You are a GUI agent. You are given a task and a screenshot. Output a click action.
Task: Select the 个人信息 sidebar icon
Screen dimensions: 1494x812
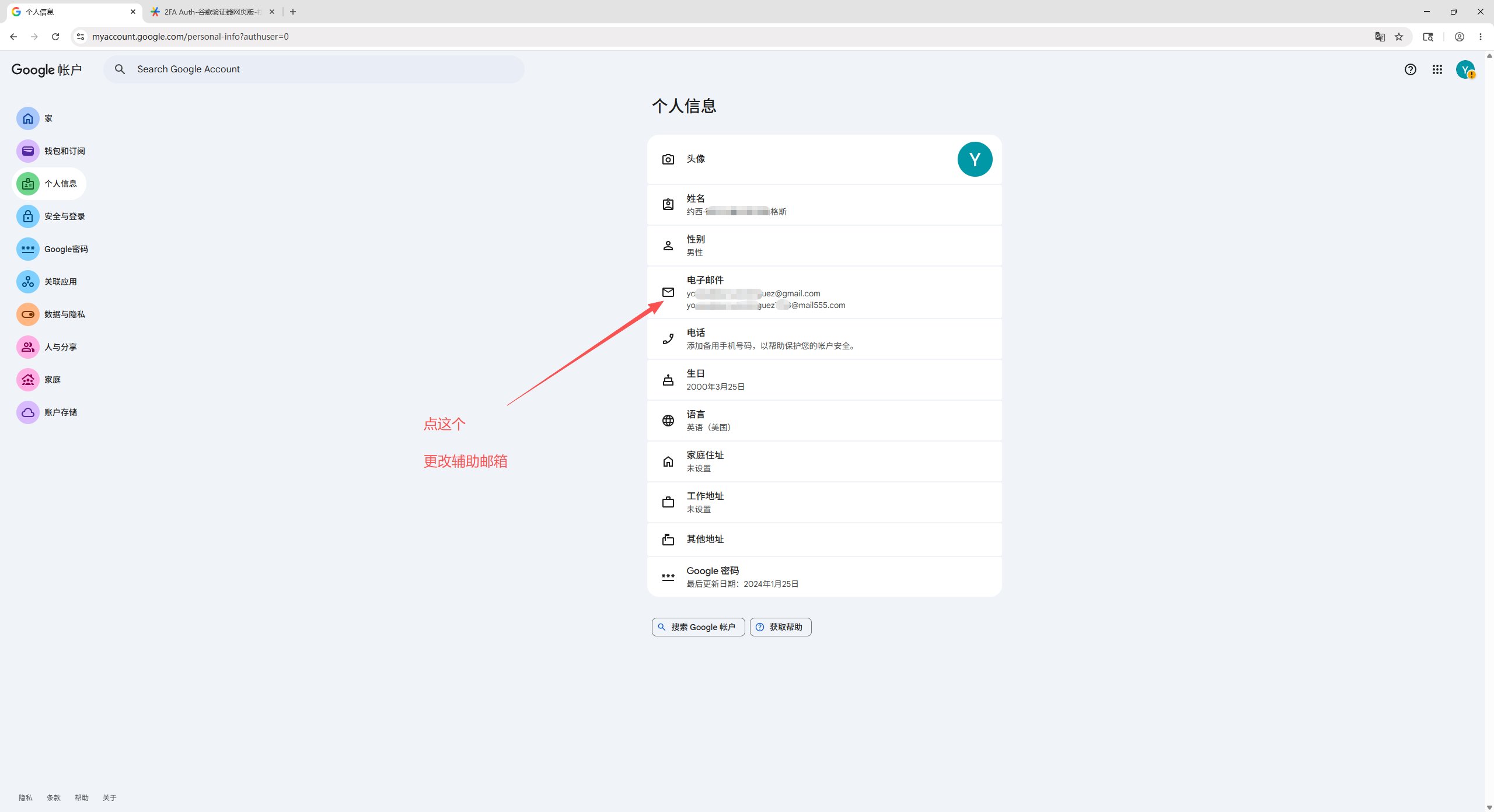point(27,184)
